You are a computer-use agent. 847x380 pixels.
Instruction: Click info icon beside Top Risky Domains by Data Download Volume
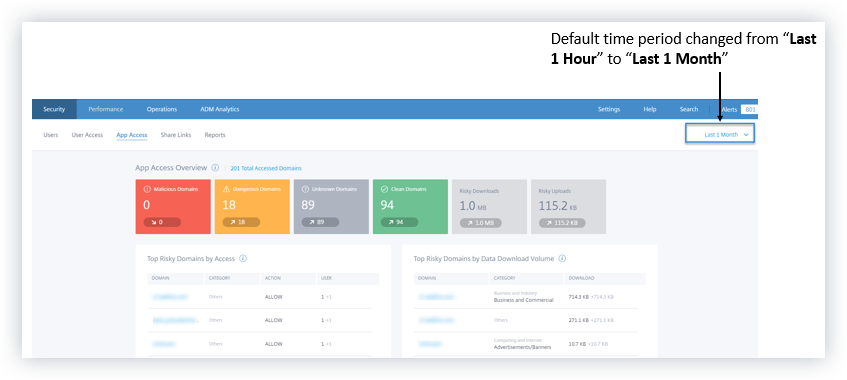[x=562, y=258]
